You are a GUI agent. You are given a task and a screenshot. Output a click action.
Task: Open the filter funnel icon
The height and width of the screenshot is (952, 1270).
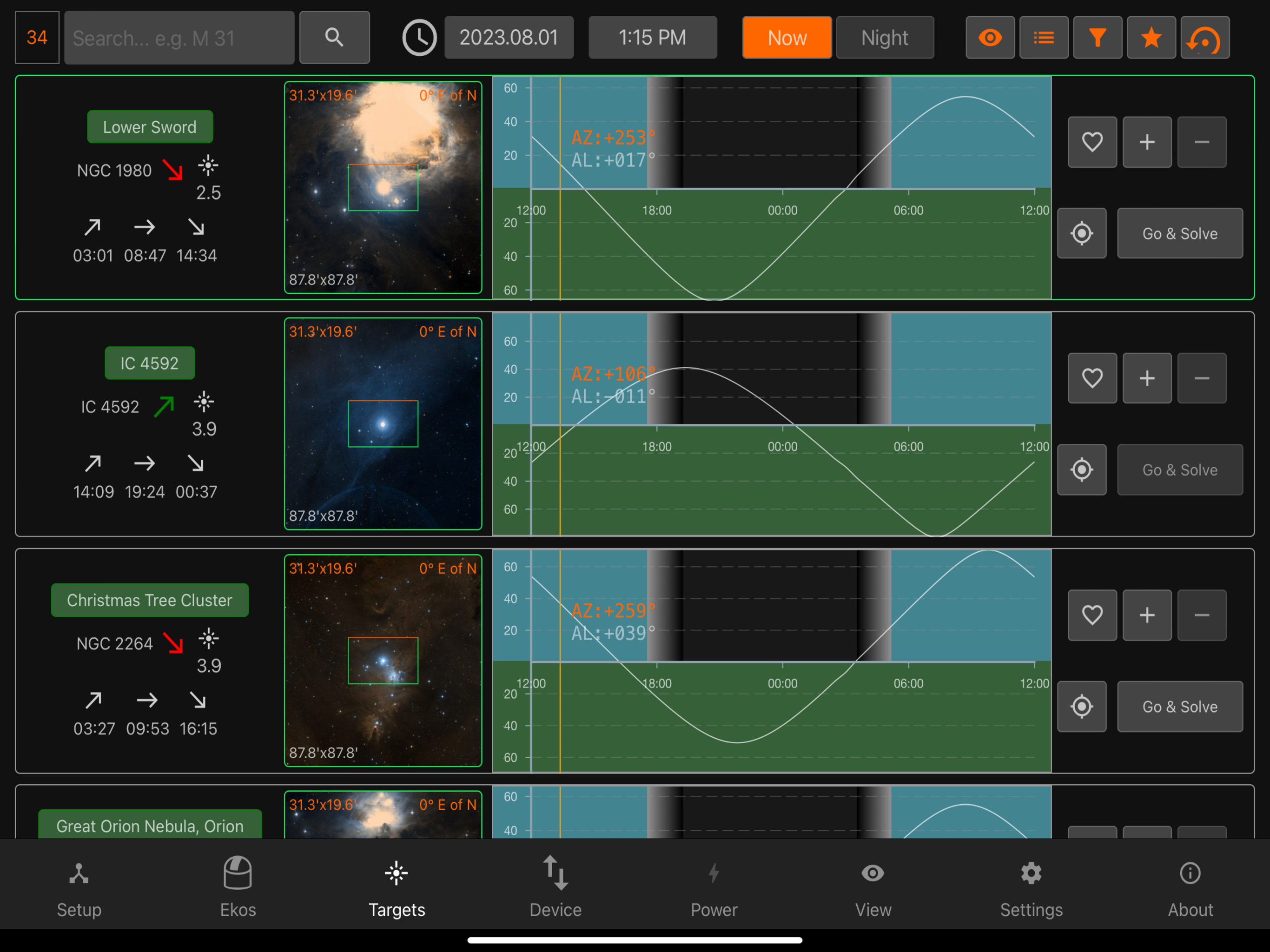(x=1097, y=38)
